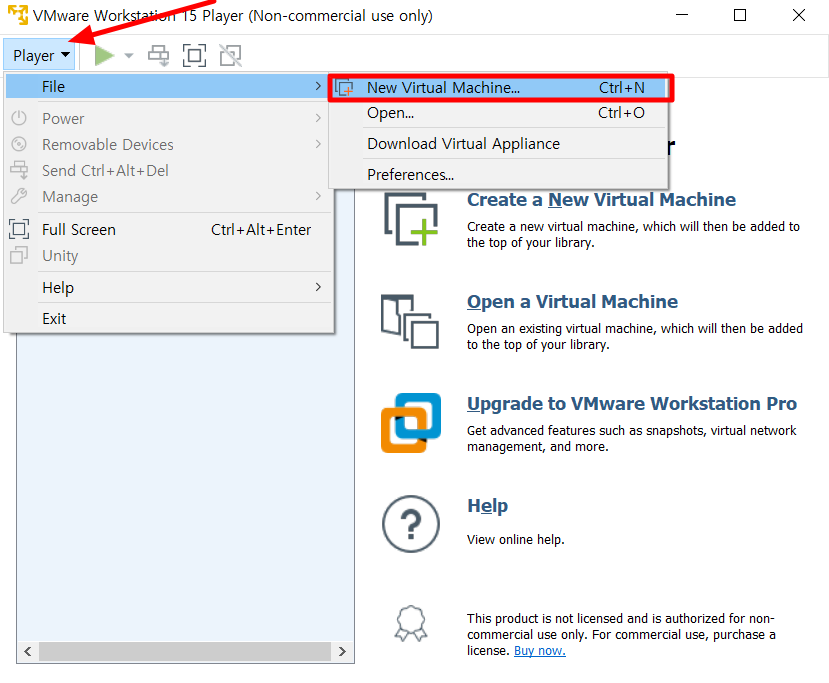This screenshot has height=683, width=829.
Task: Click Create a New Virtual Machine link
Action: coord(601,200)
